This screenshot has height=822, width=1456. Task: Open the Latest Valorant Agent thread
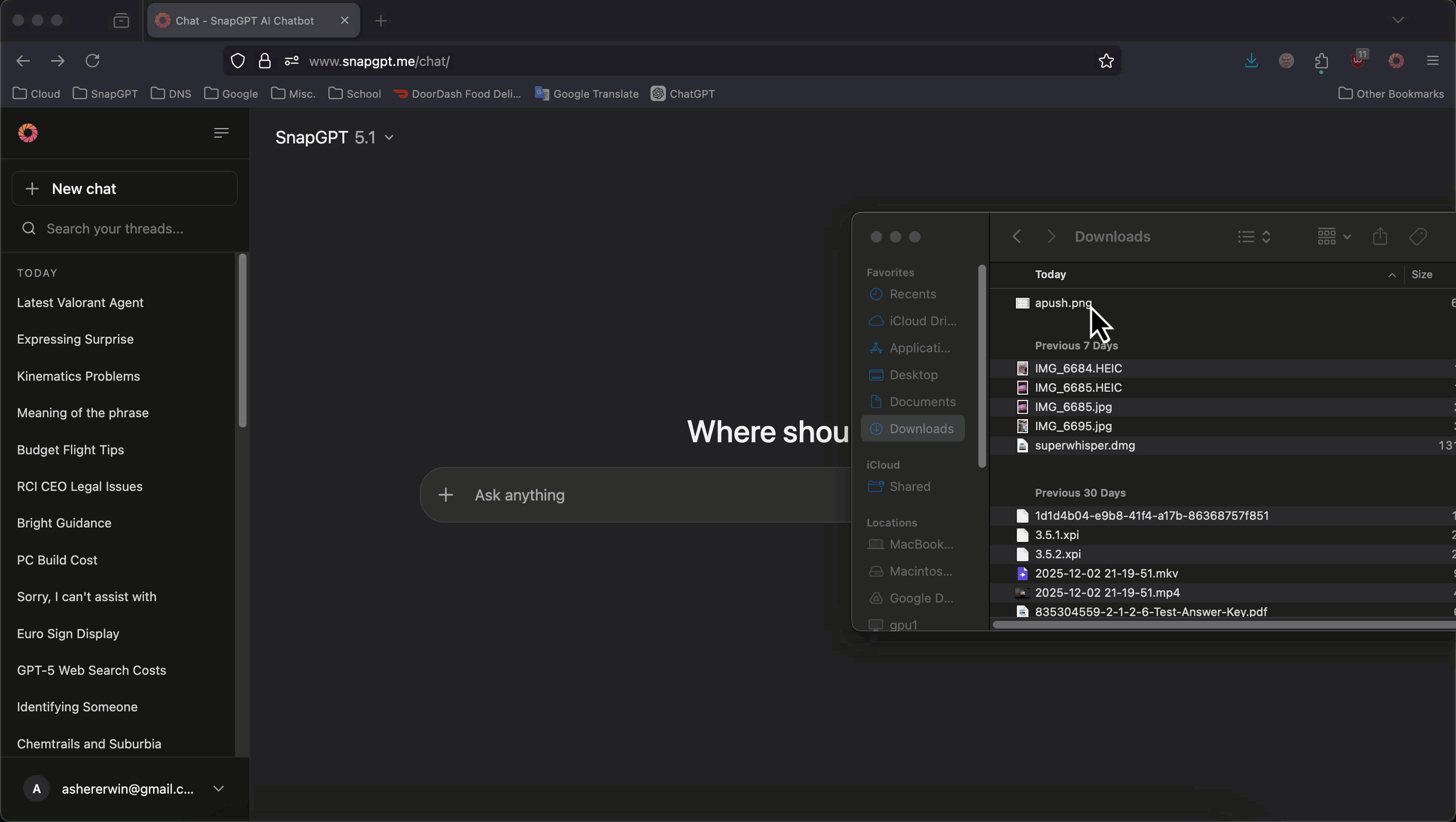point(80,303)
